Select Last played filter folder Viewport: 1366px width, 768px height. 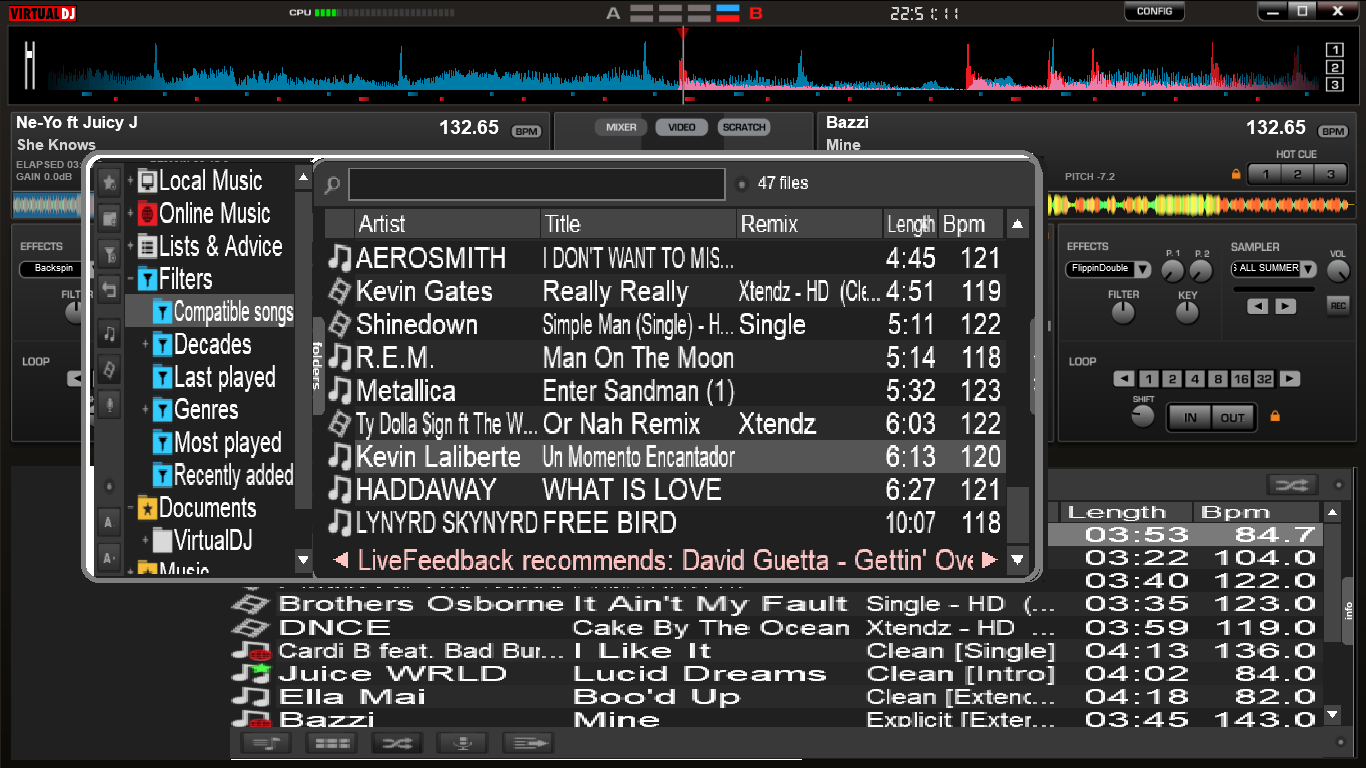[x=213, y=377]
